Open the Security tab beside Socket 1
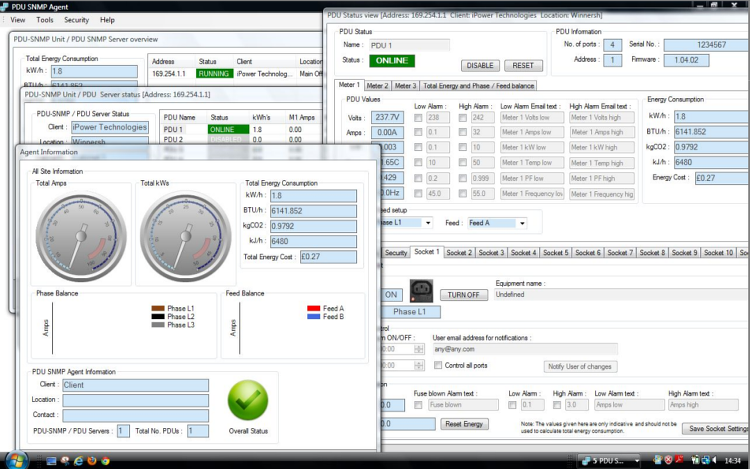 [x=396, y=252]
